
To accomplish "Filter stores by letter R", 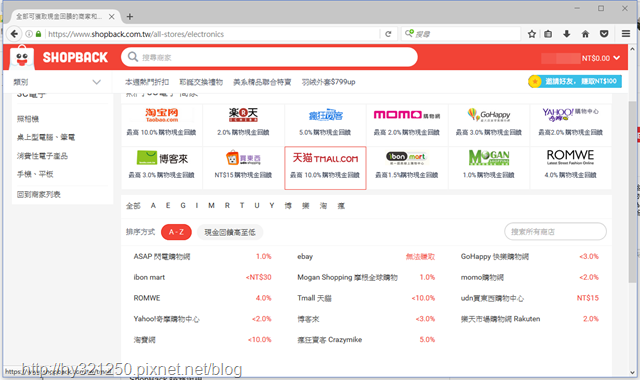I will 227,206.
